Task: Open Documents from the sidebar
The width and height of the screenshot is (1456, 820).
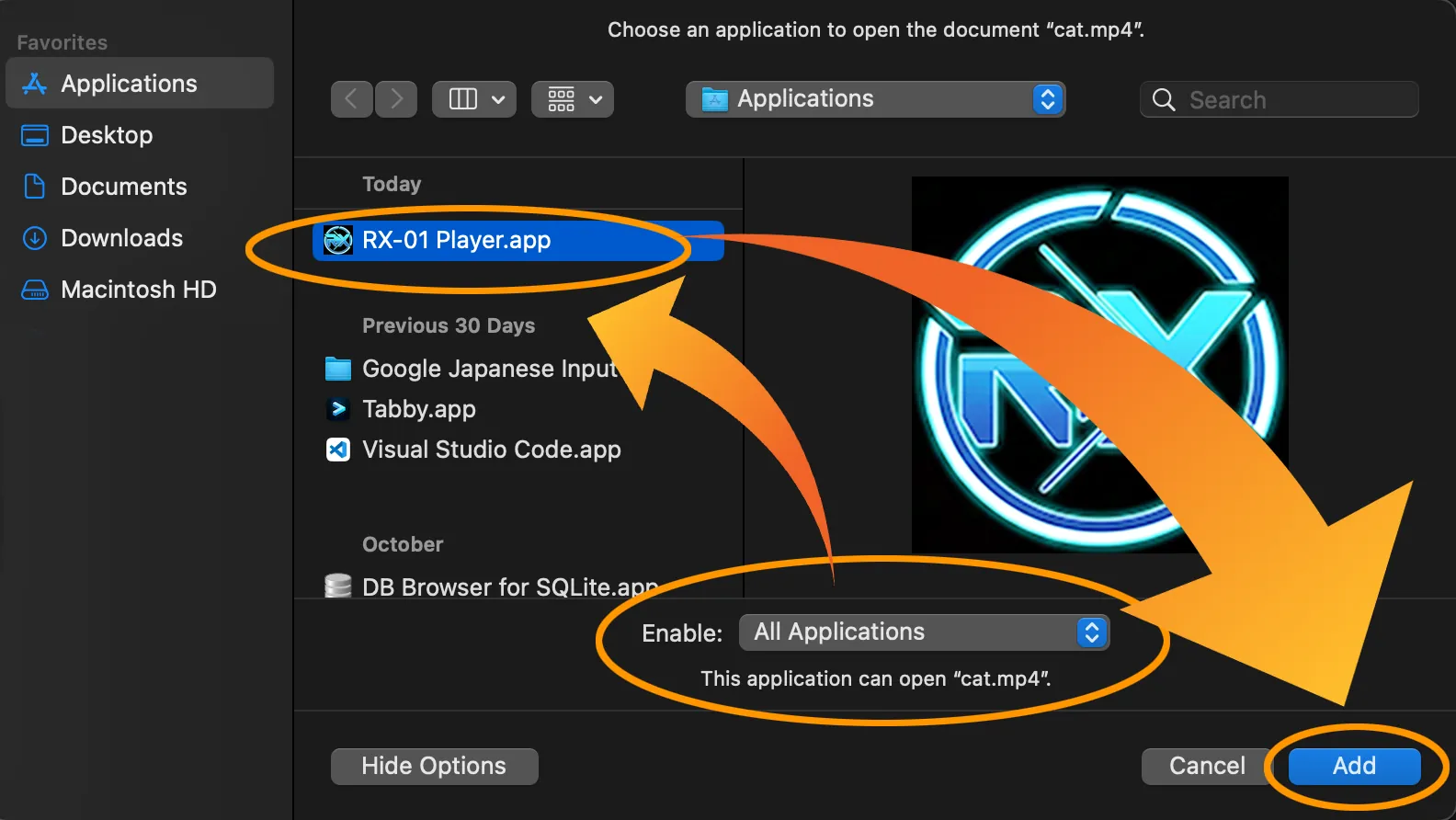Action: 123,187
